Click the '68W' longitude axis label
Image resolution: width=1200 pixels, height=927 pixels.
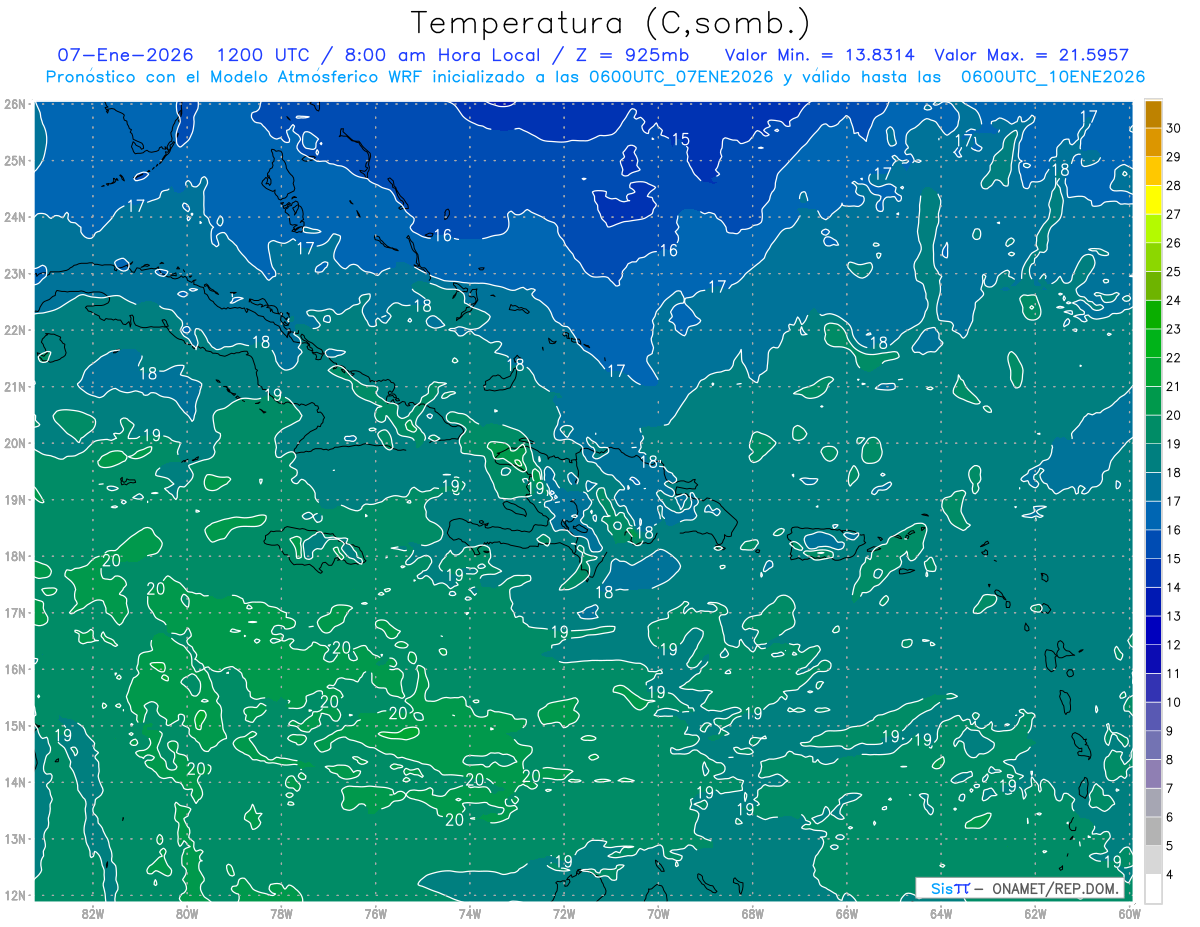(752, 913)
